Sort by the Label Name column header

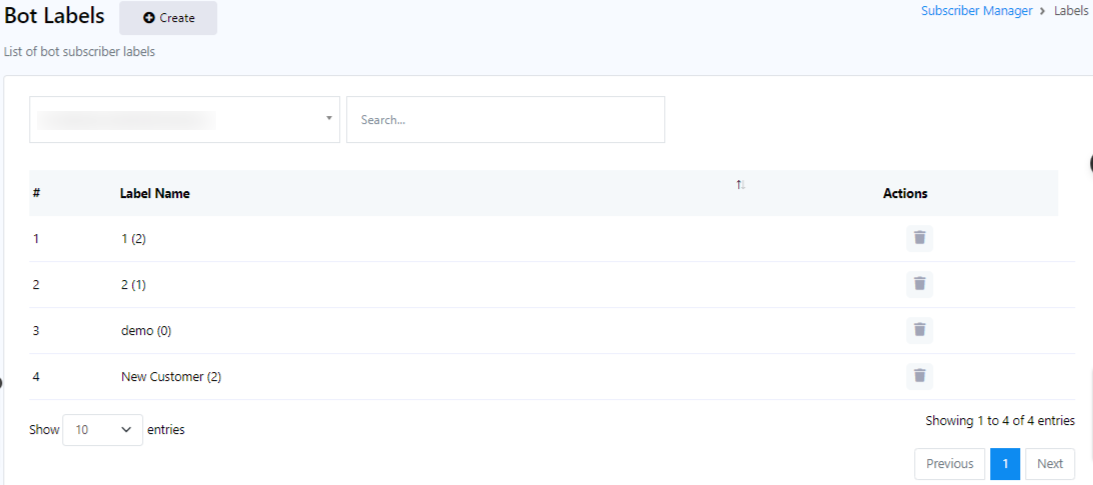(x=155, y=194)
